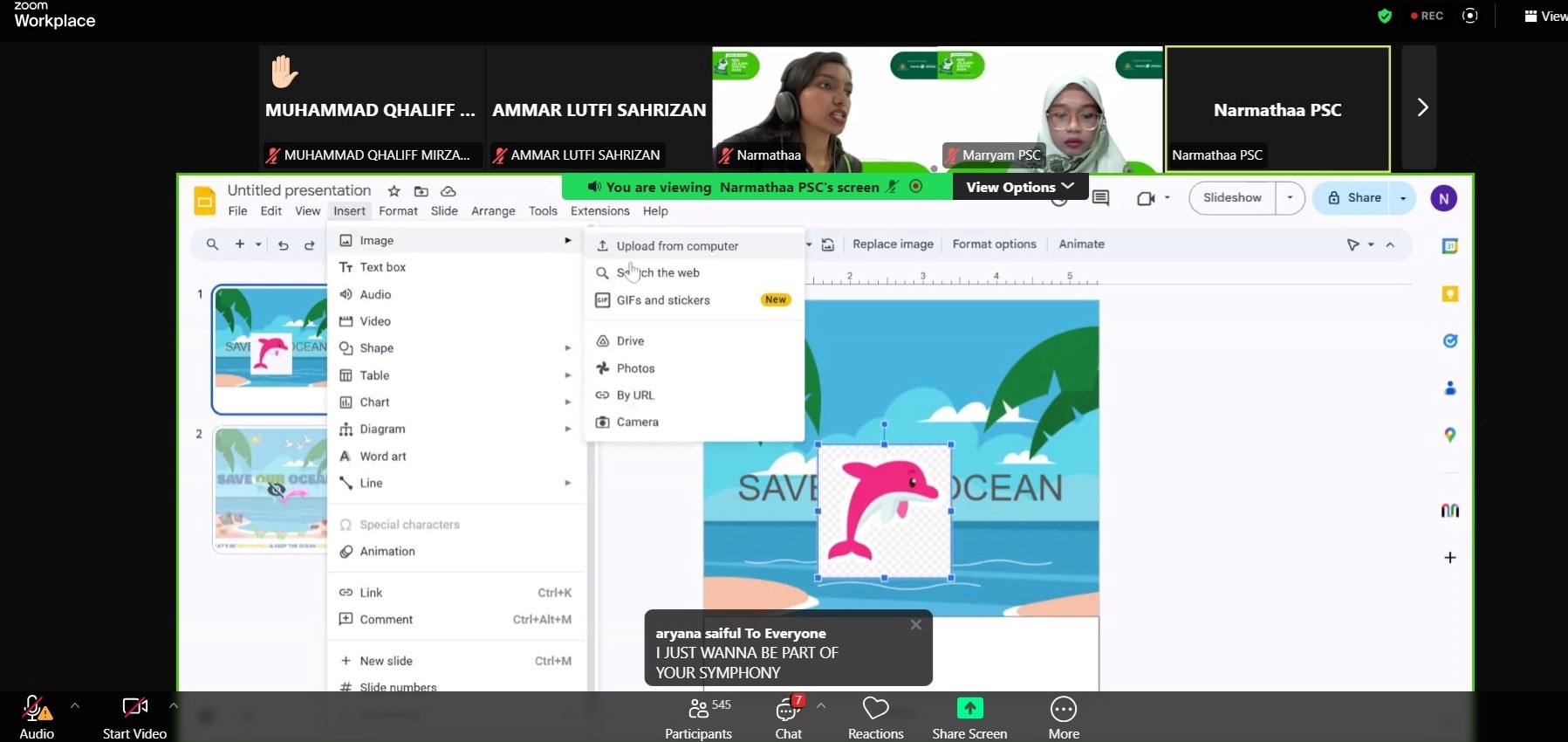Click the Share Screen icon

[969, 708]
